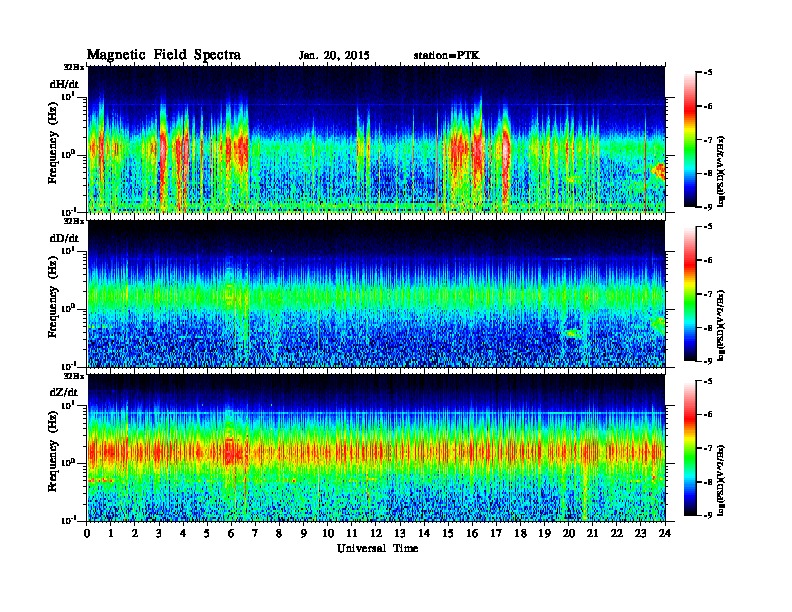Click hour 2 on Universal Time axis

(135, 534)
